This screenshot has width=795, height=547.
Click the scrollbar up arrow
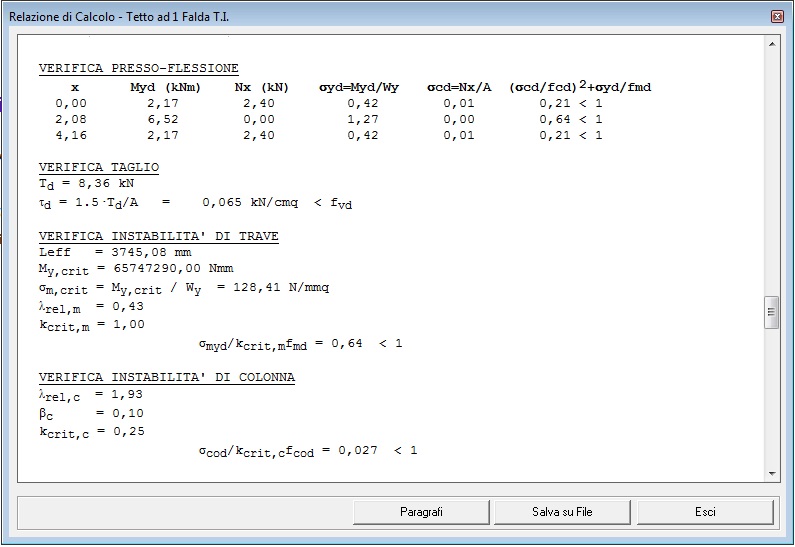(x=772, y=45)
